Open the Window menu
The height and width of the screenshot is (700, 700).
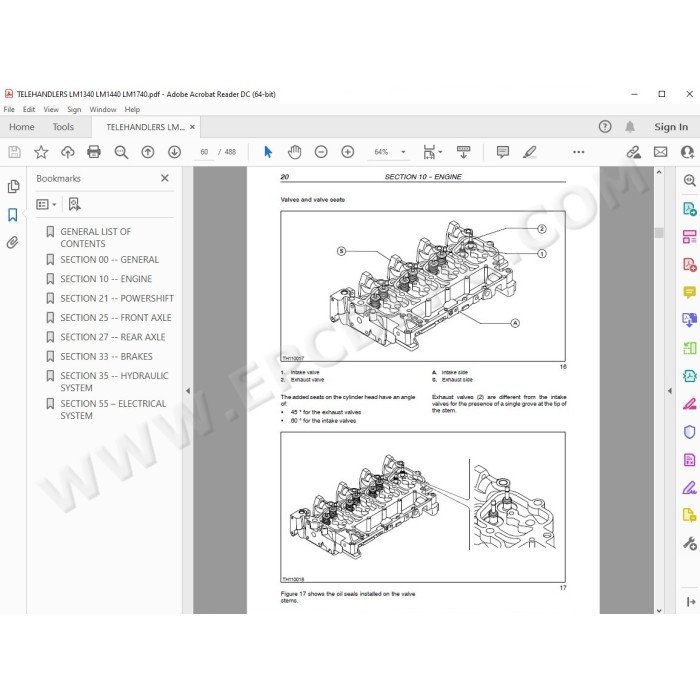point(103,109)
